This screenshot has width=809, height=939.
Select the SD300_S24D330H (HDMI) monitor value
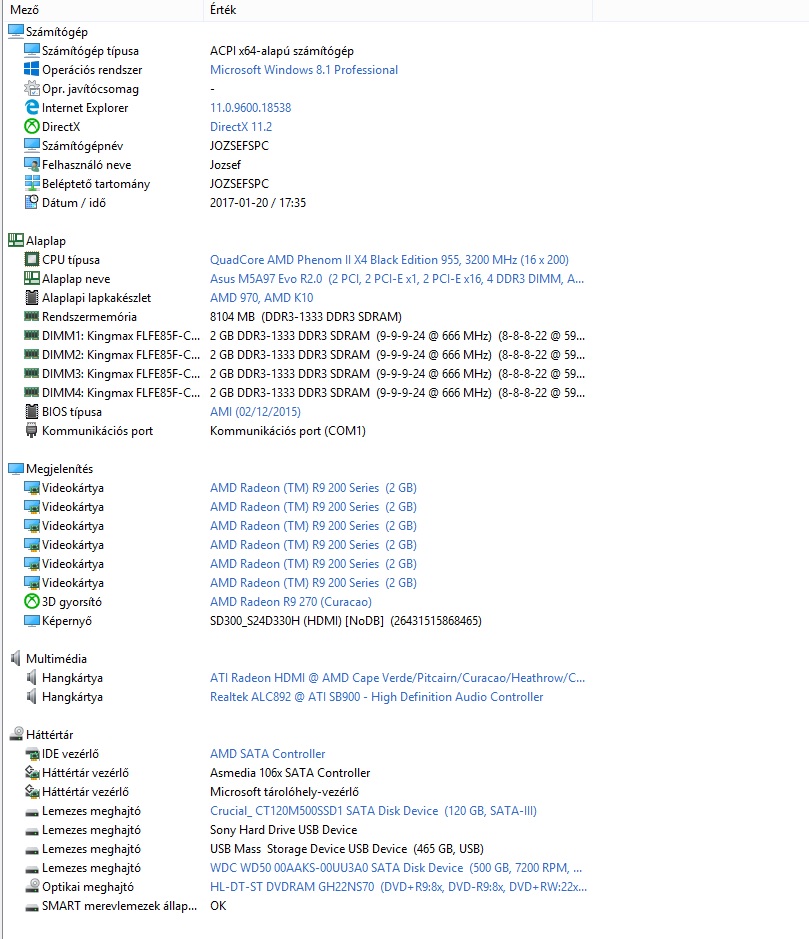346,620
